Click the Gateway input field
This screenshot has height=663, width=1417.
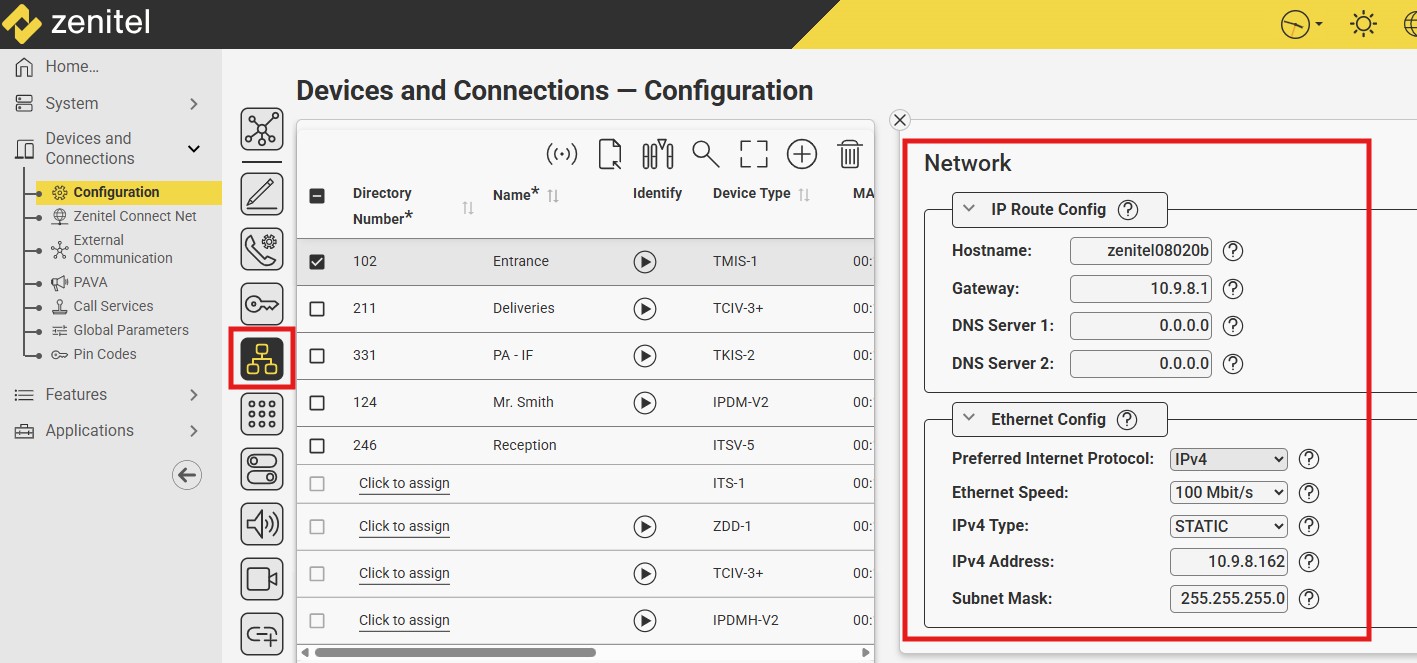[1140, 289]
